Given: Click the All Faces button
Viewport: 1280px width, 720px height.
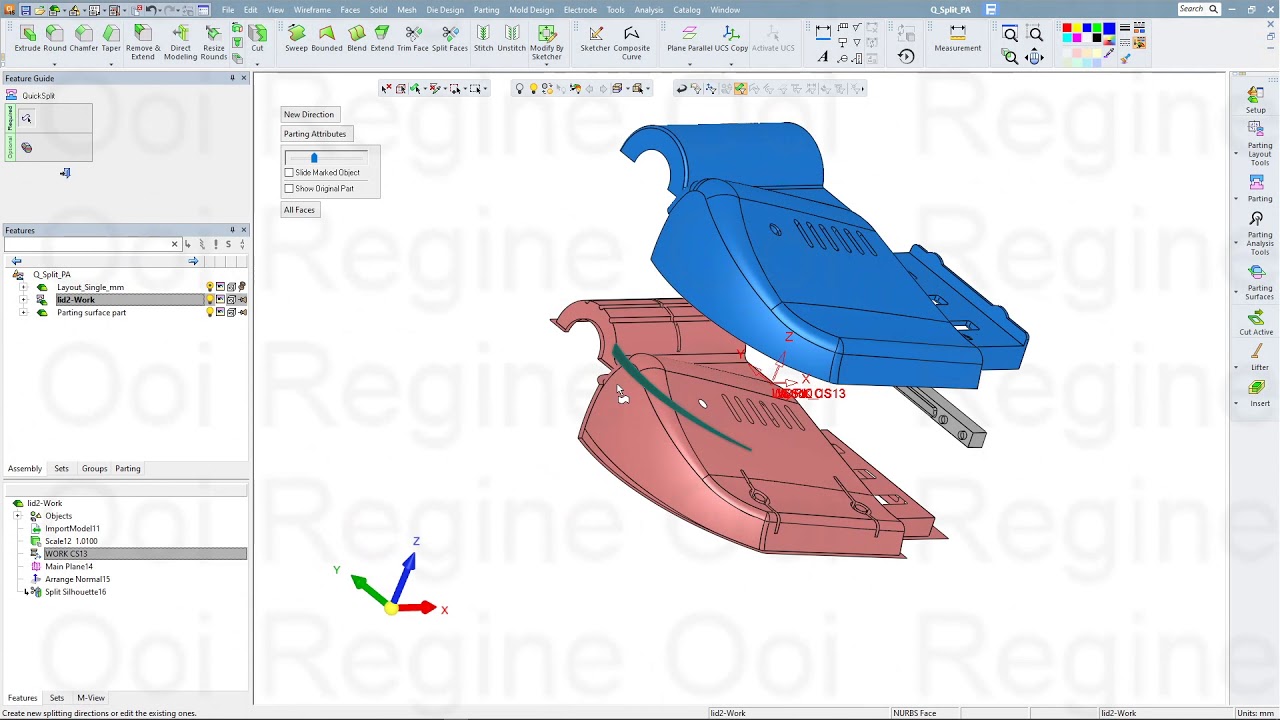Looking at the screenshot, I should pyautogui.click(x=299, y=210).
